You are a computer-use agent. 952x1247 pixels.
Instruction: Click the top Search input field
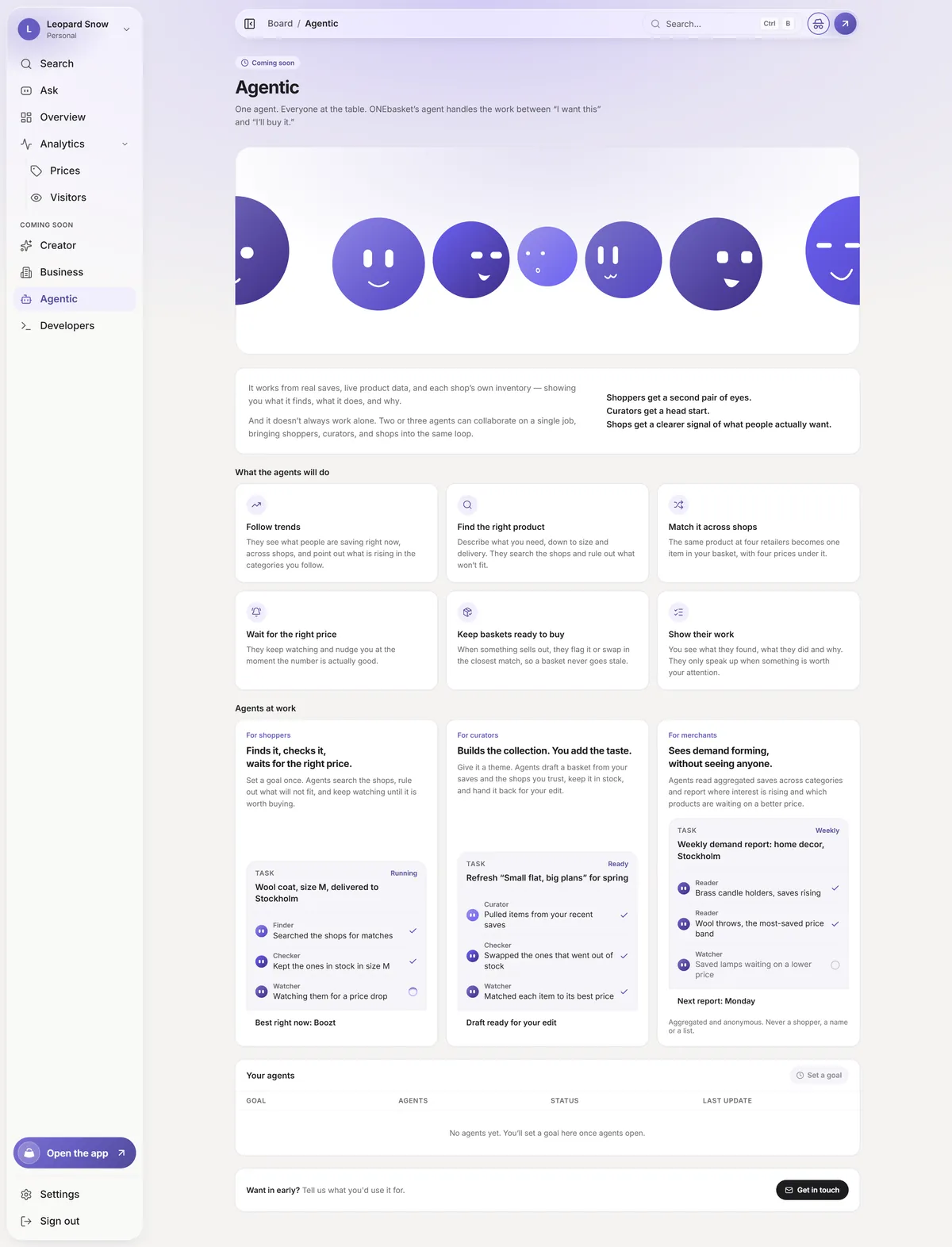720,24
